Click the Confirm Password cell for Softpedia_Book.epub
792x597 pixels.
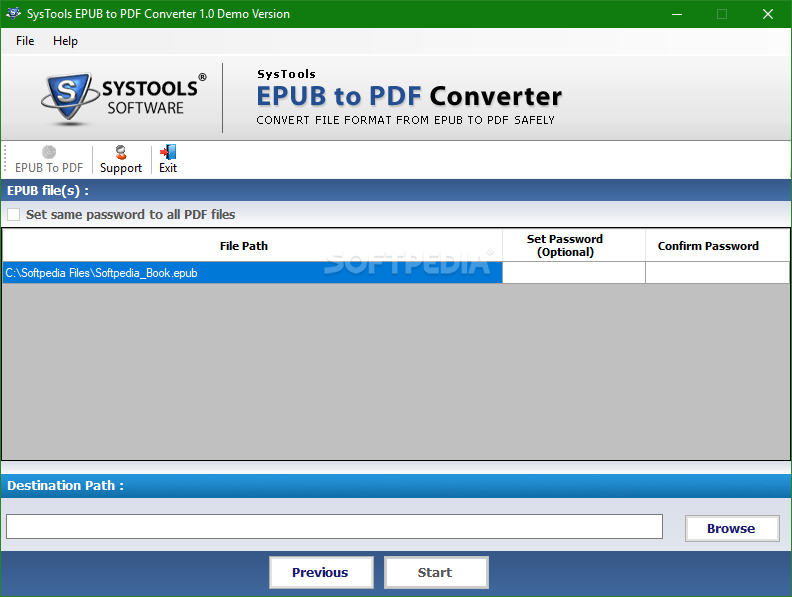point(717,273)
